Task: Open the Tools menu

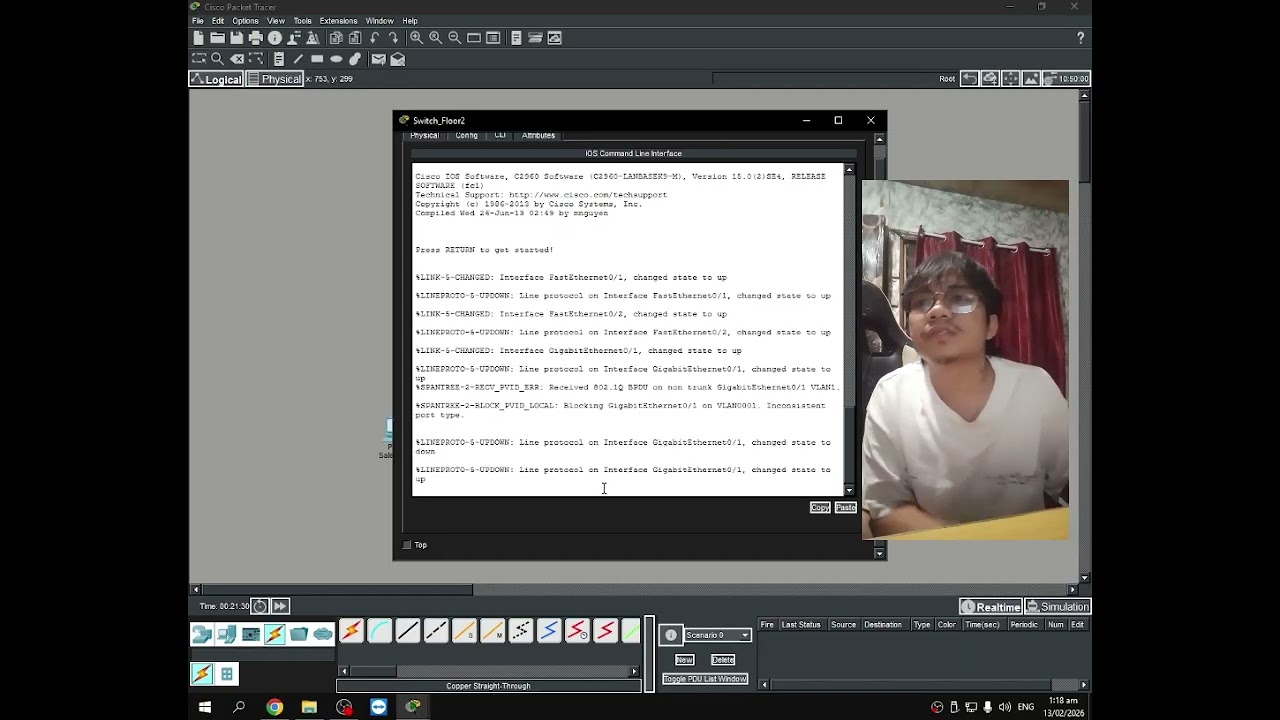Action: (302, 21)
